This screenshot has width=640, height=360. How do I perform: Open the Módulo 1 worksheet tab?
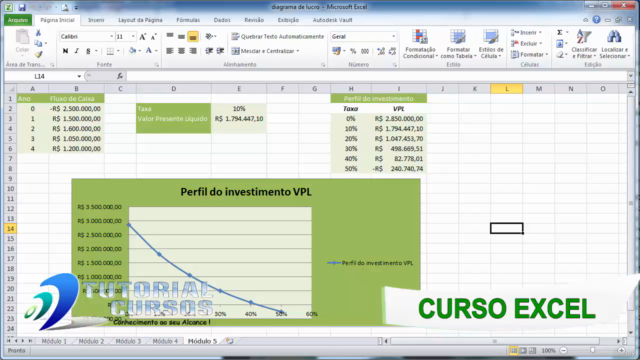(54, 341)
